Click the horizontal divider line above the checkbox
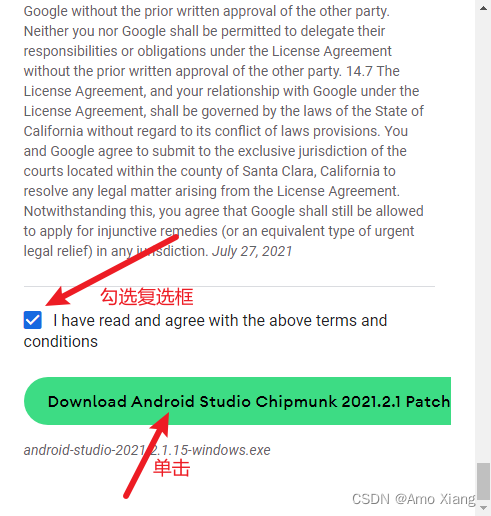The height and width of the screenshot is (516, 491). (x=229, y=286)
